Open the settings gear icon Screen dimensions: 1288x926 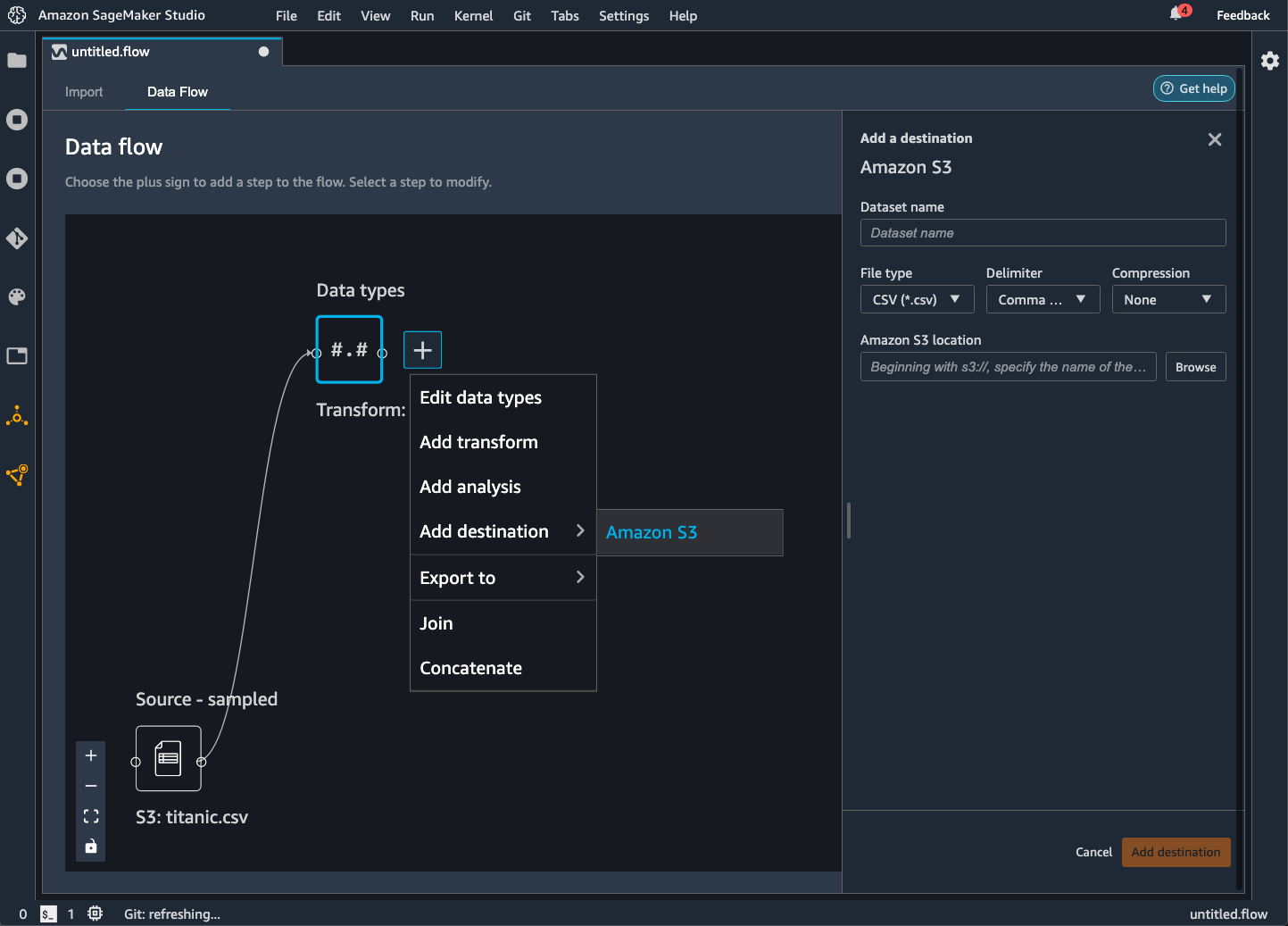click(x=1269, y=61)
